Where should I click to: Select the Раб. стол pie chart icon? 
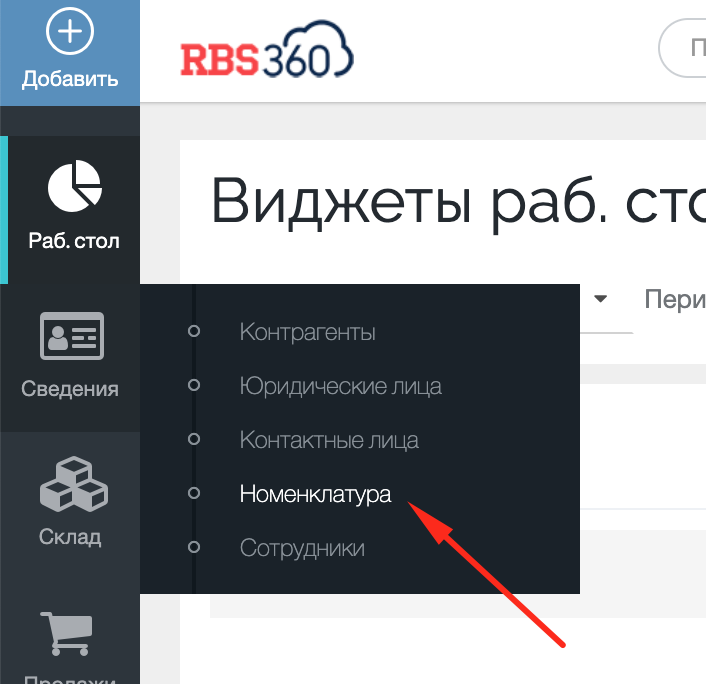(74, 187)
